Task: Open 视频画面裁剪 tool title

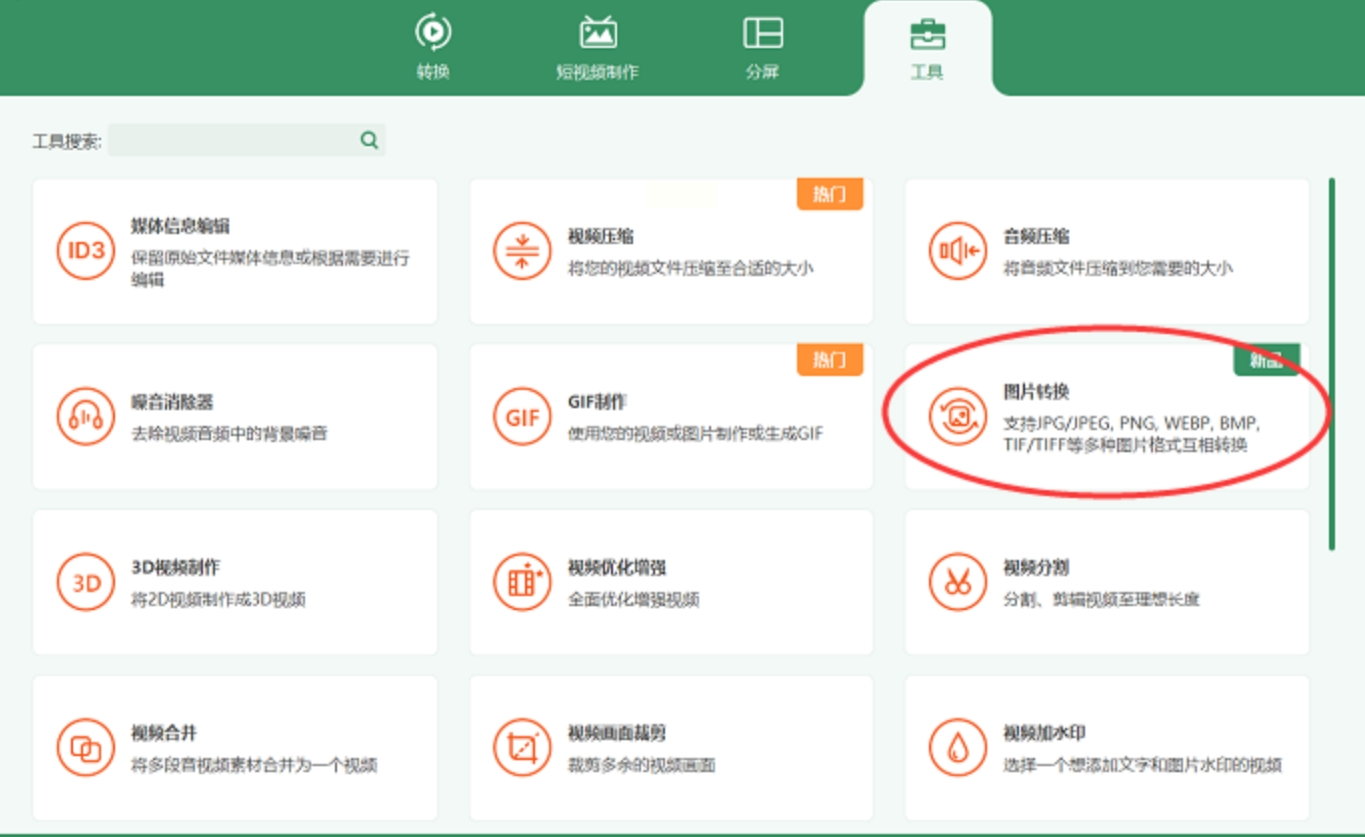Action: 617,733
